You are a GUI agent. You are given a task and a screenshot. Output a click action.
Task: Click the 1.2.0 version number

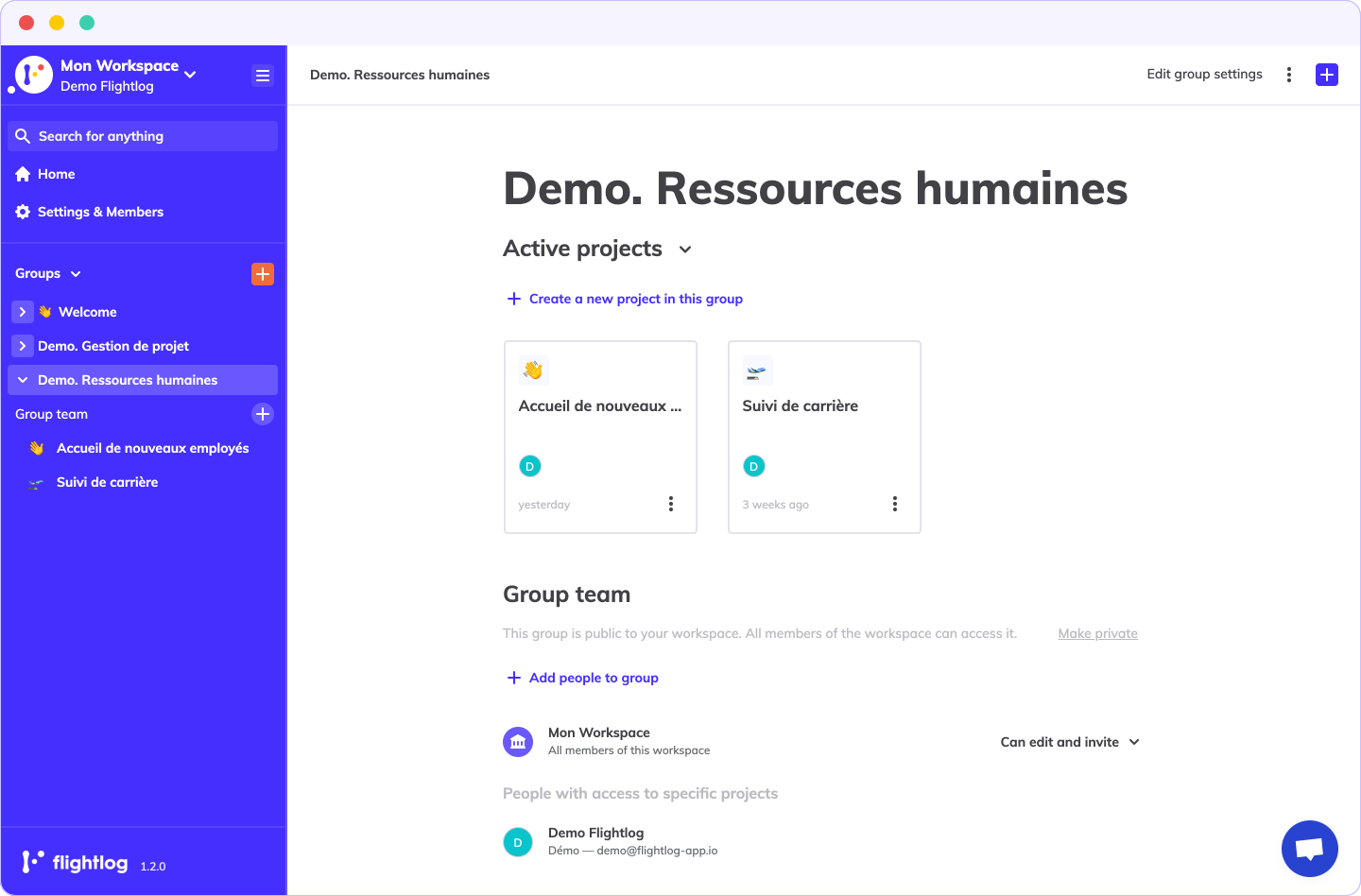(153, 867)
